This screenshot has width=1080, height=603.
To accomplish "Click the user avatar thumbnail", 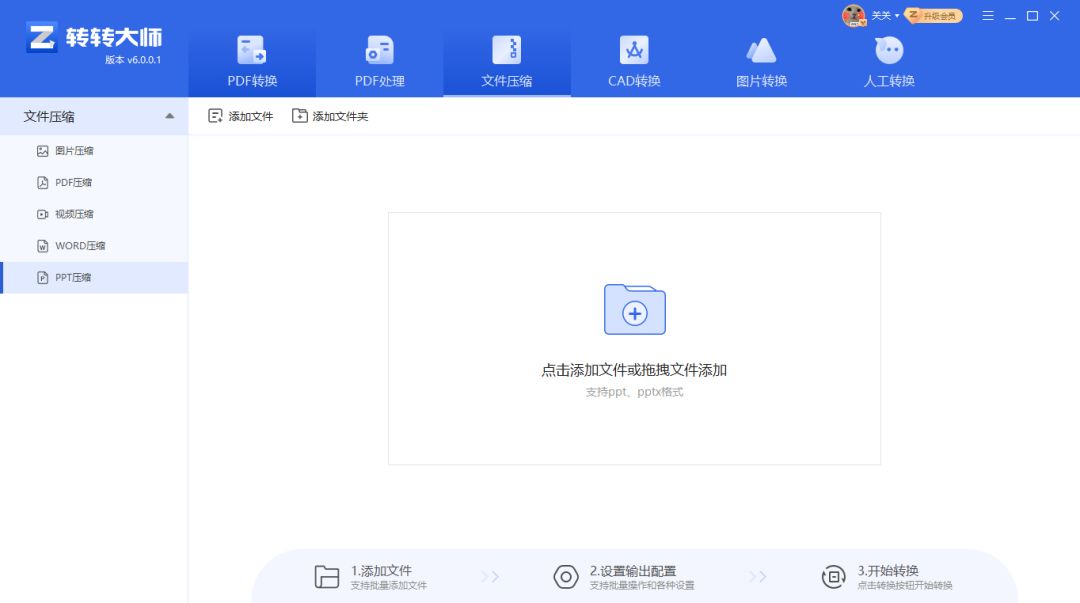I will tap(854, 15).
